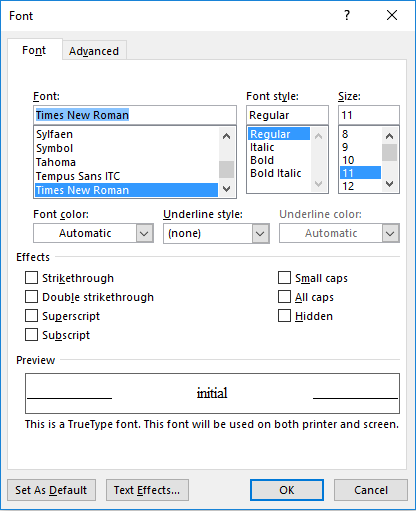Click the size list scroll-down arrow
The height and width of the screenshot is (511, 416).
[389, 184]
